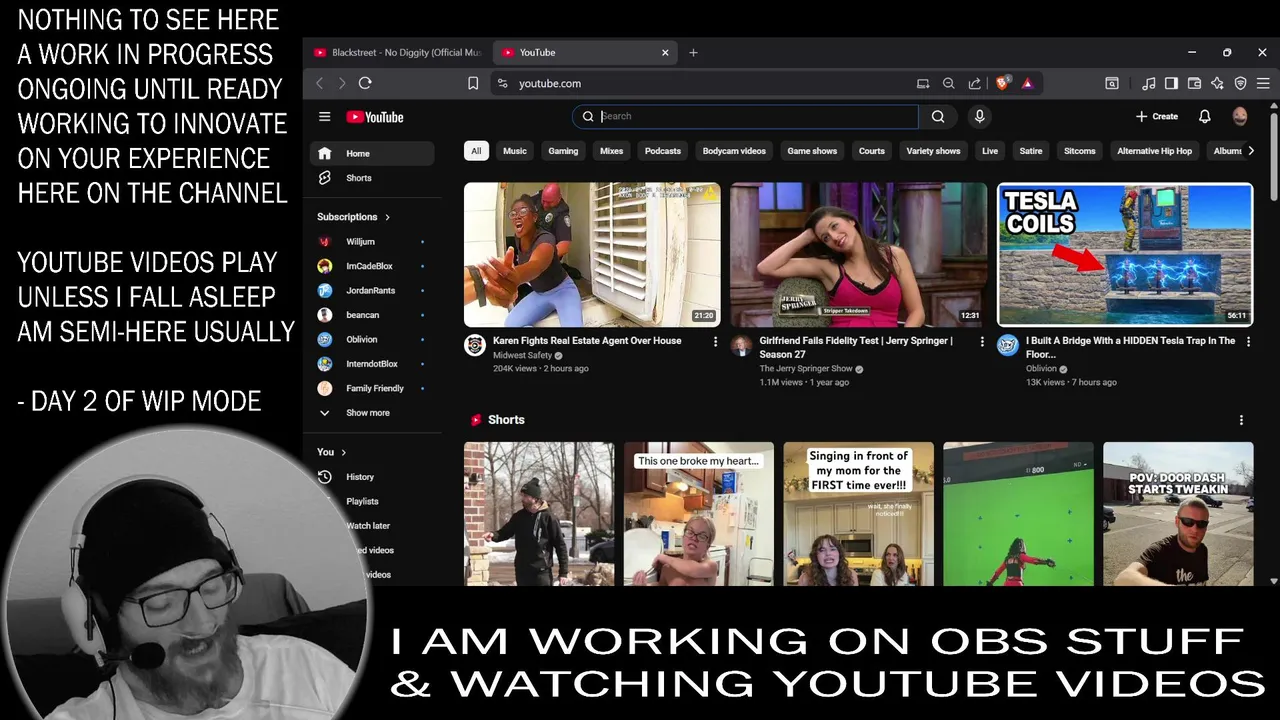Toggle the browser sidebar panel icon
This screenshot has width=1280, height=720.
coord(1171,83)
